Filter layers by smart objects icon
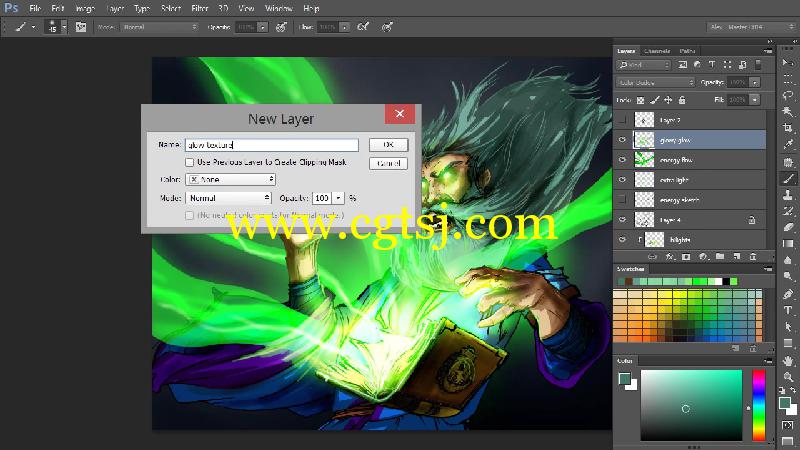800x450 pixels. (x=742, y=65)
